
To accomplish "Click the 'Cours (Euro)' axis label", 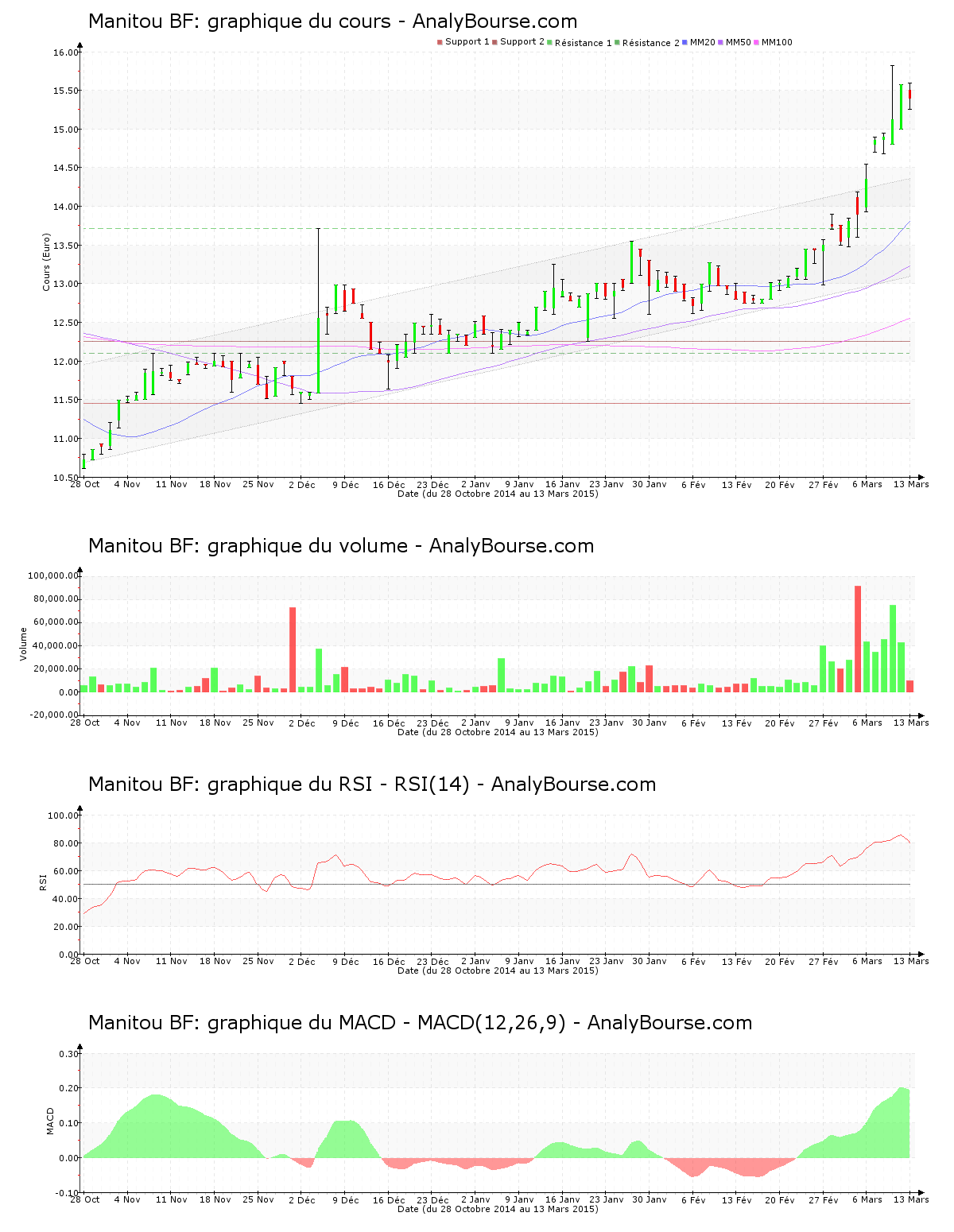I will 46,262.
